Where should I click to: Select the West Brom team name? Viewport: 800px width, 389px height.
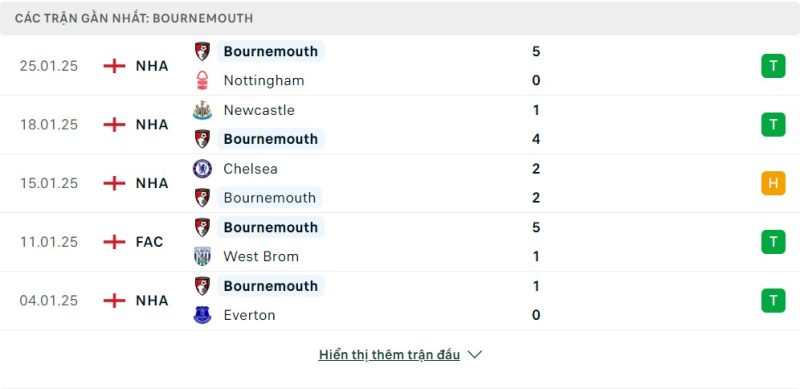point(261,256)
